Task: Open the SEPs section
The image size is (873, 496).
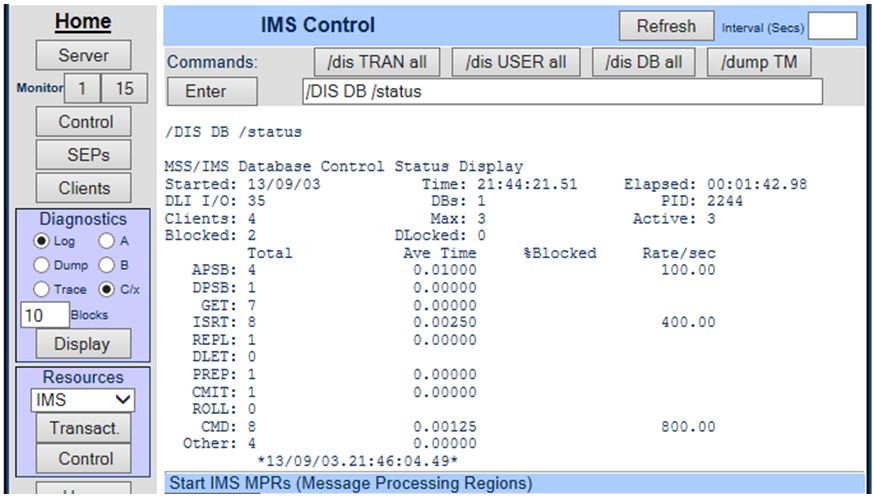Action: 83,155
